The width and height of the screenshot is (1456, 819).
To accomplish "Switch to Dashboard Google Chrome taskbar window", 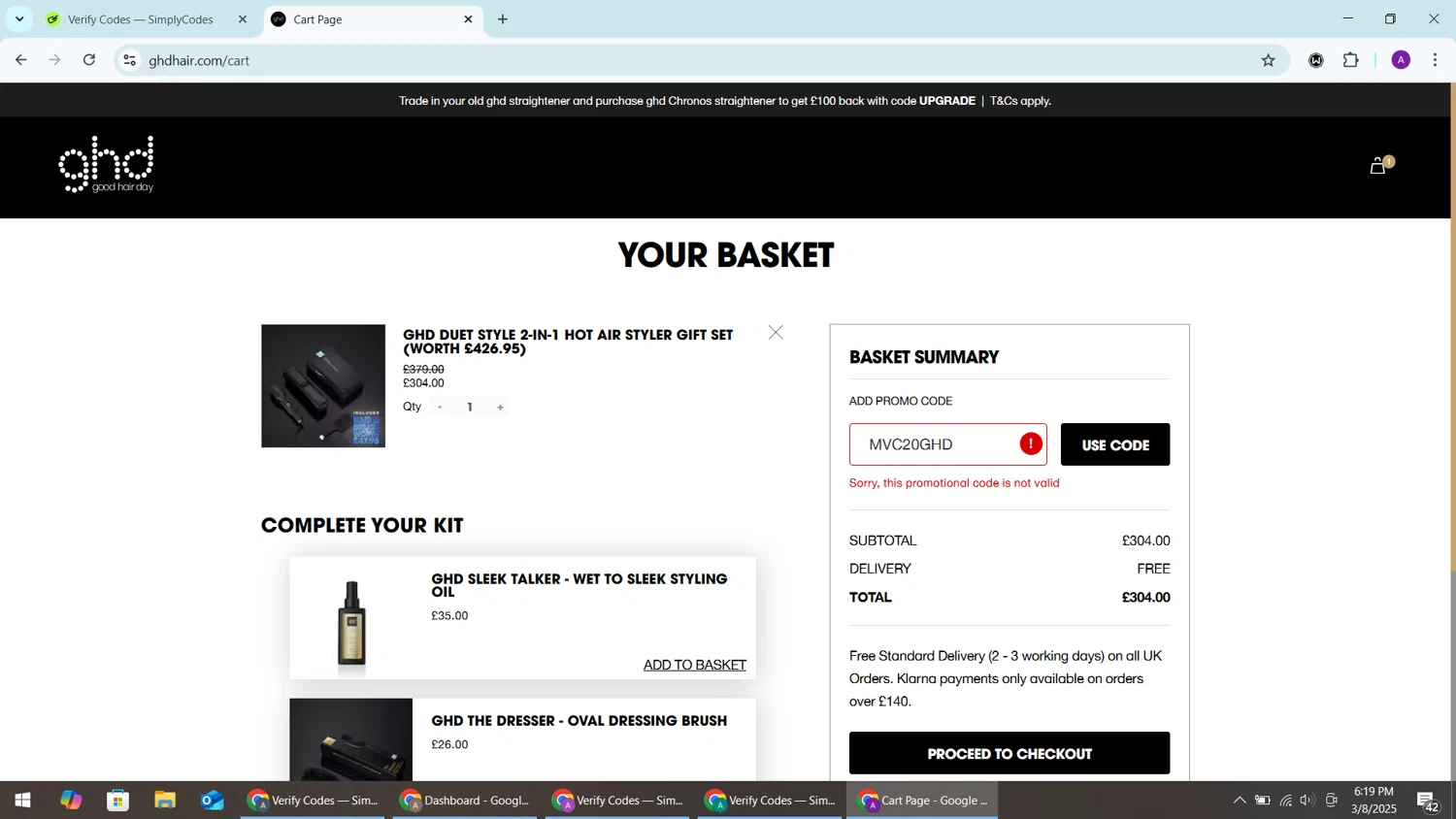I will click(x=466, y=801).
